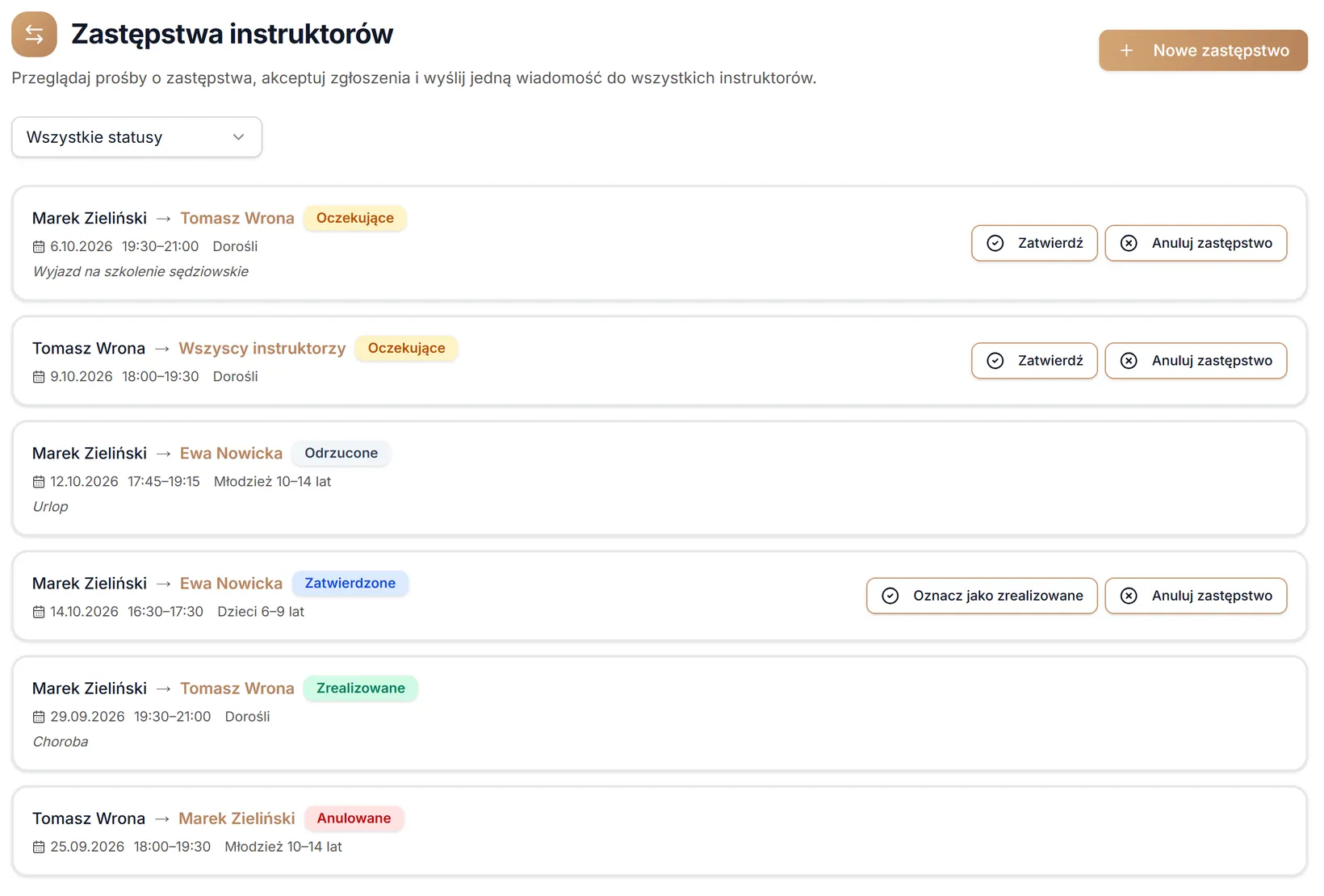Viewport: 1324px width, 896px height.
Task: Click calendar icon next to 9.10.2026
Action: [x=39, y=376]
